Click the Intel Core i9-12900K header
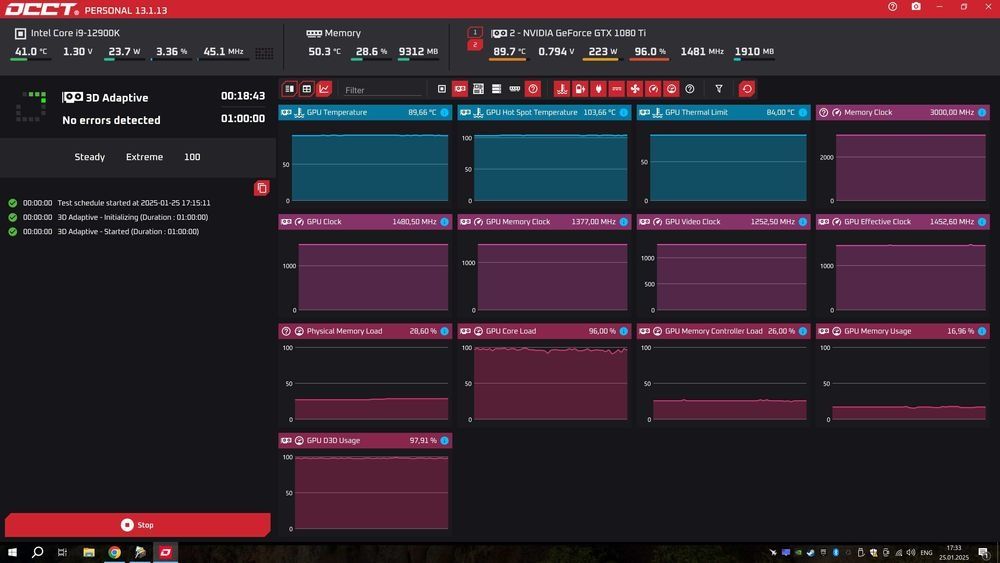Image resolution: width=1000 pixels, height=563 pixels. coord(75,33)
